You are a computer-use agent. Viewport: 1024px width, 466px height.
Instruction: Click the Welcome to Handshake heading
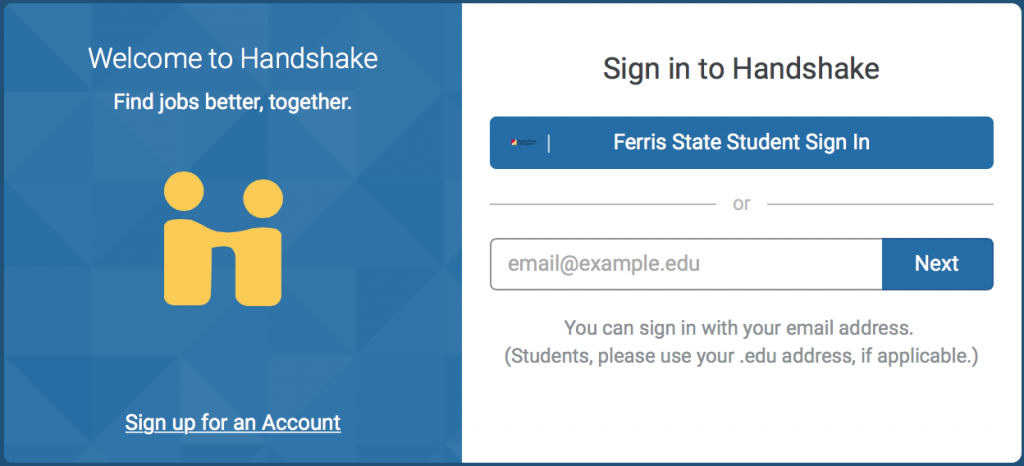tap(233, 58)
